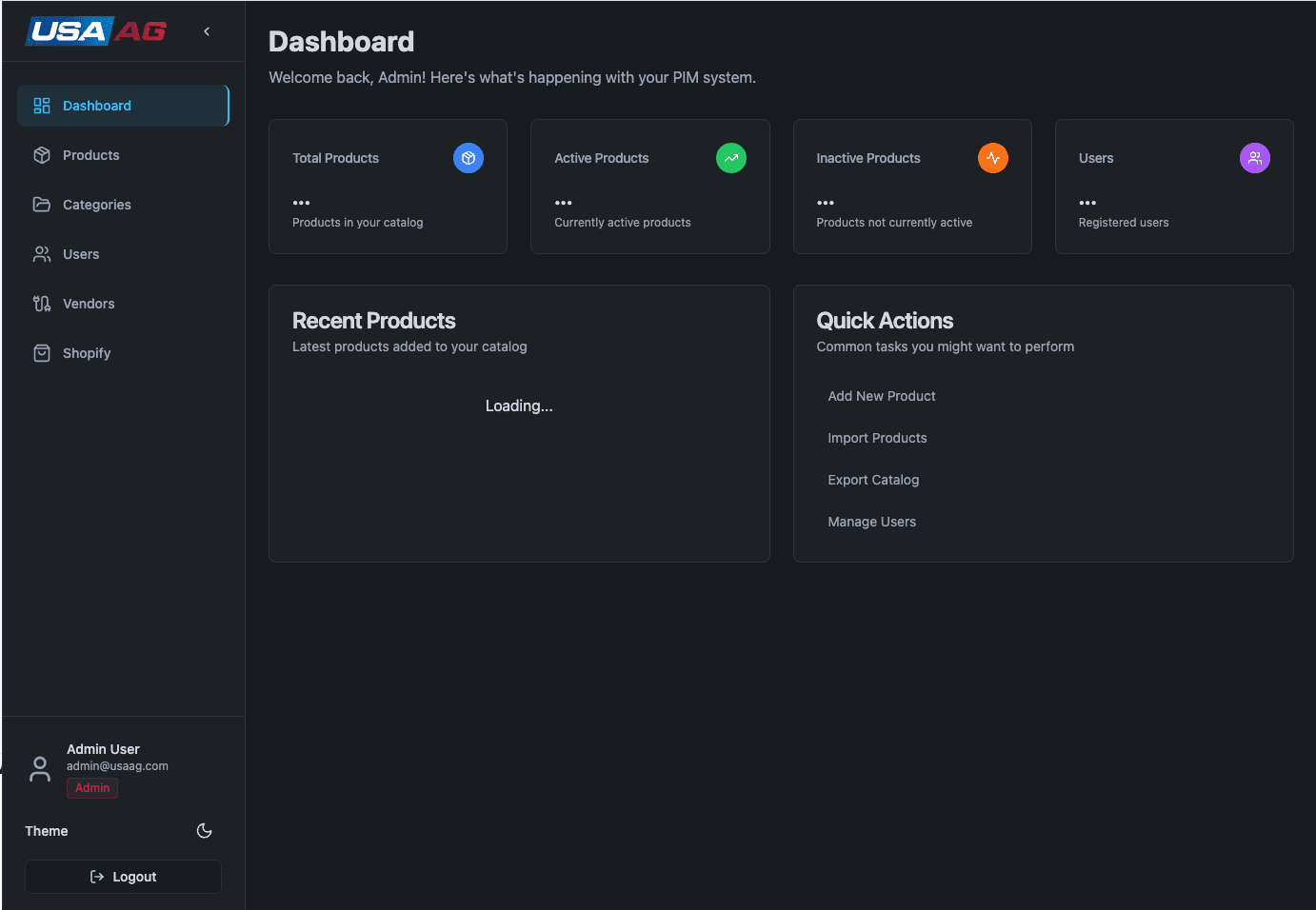Image resolution: width=1316 pixels, height=910 pixels.
Task: Click the Logout button
Action: [123, 877]
